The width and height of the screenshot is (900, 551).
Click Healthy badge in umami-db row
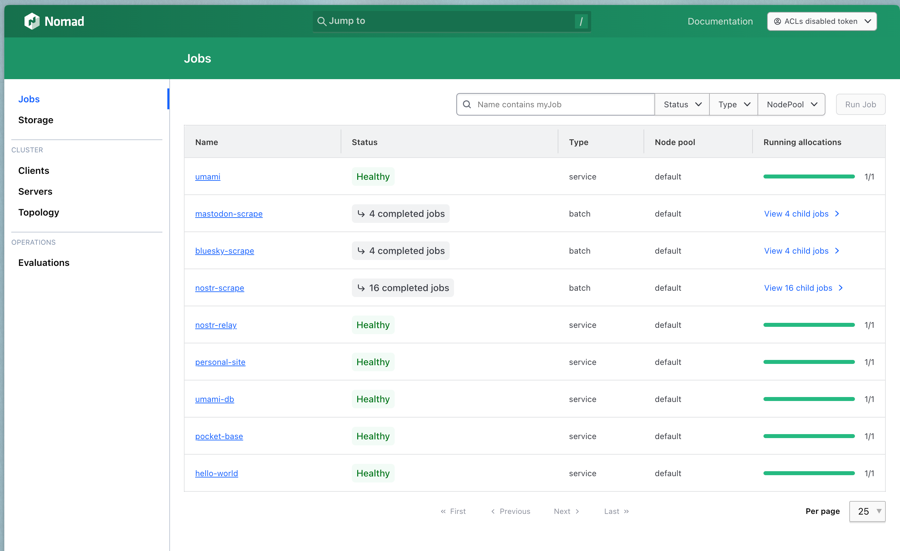coord(373,399)
